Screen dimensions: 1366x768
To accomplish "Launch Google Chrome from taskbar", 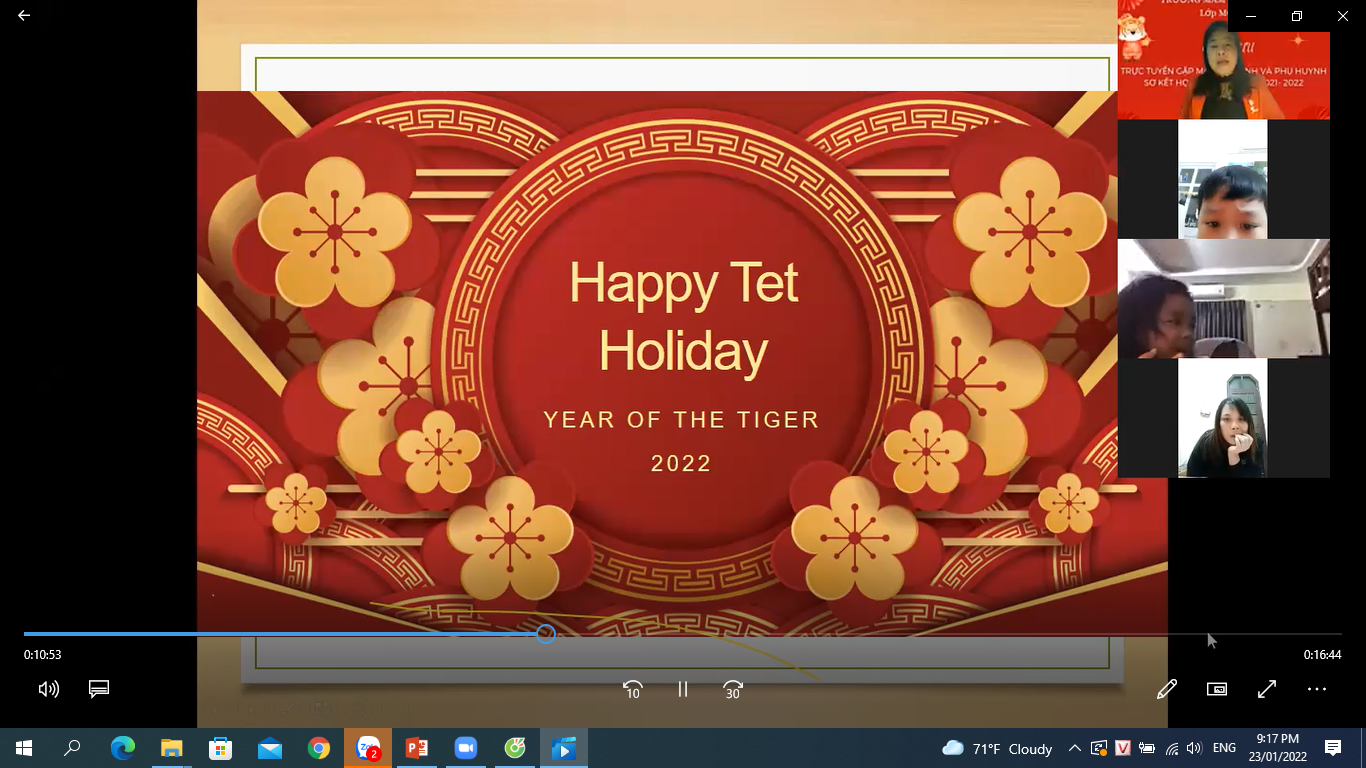I will 319,748.
